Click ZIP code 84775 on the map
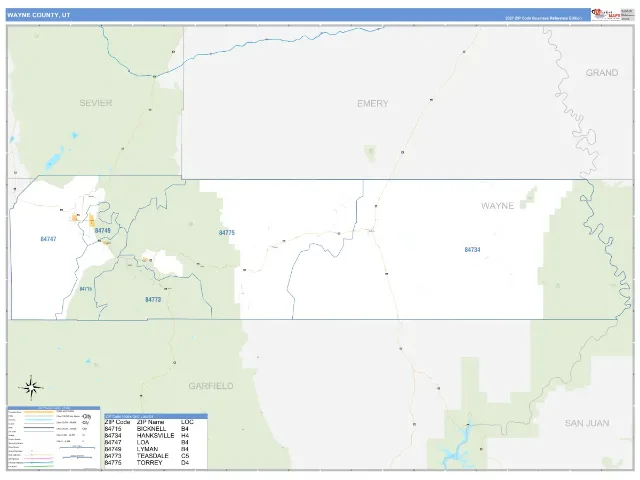Screen dimensions: 640x480 click(x=227, y=233)
